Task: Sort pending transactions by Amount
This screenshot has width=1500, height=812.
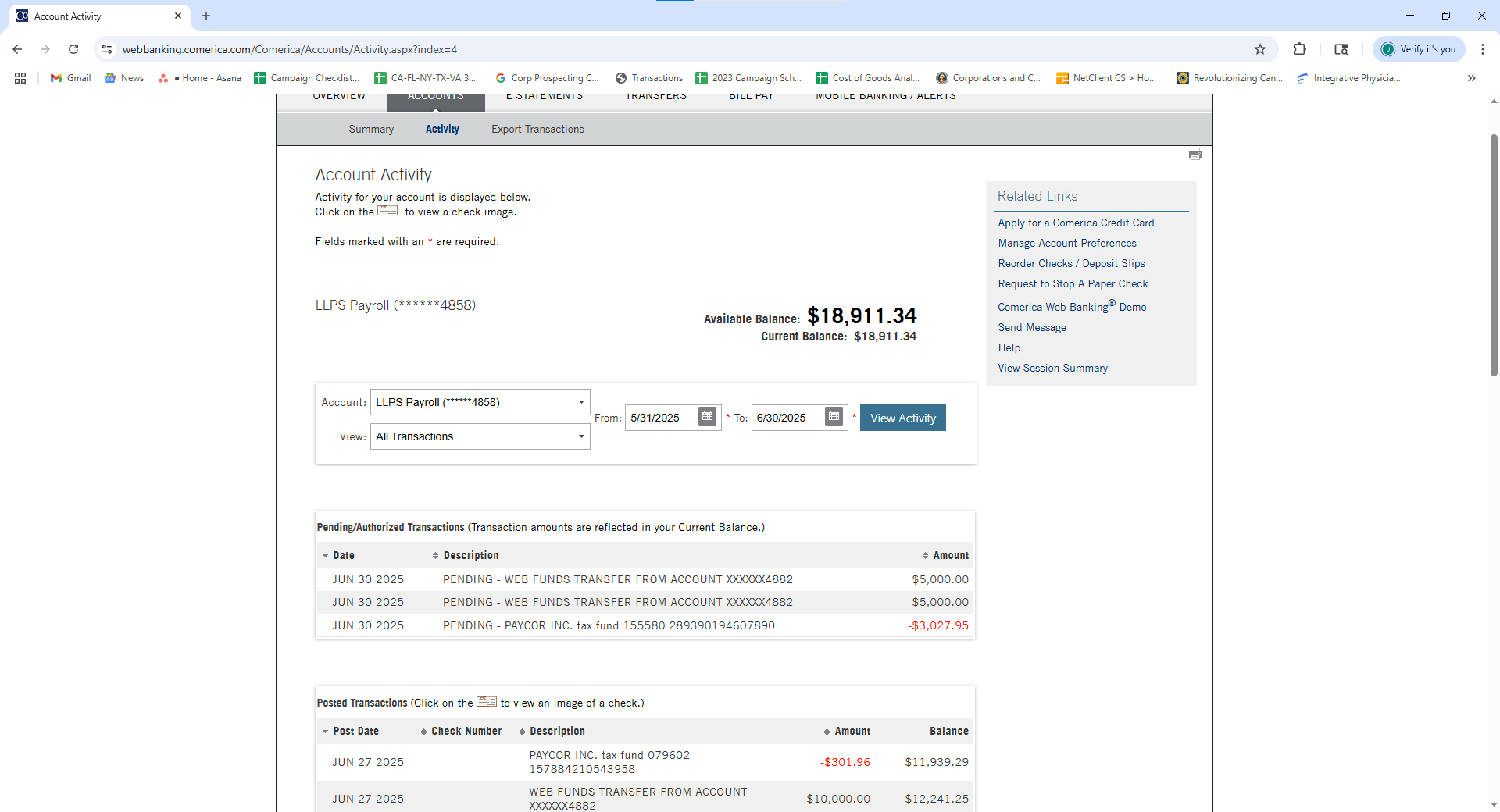Action: coord(945,555)
